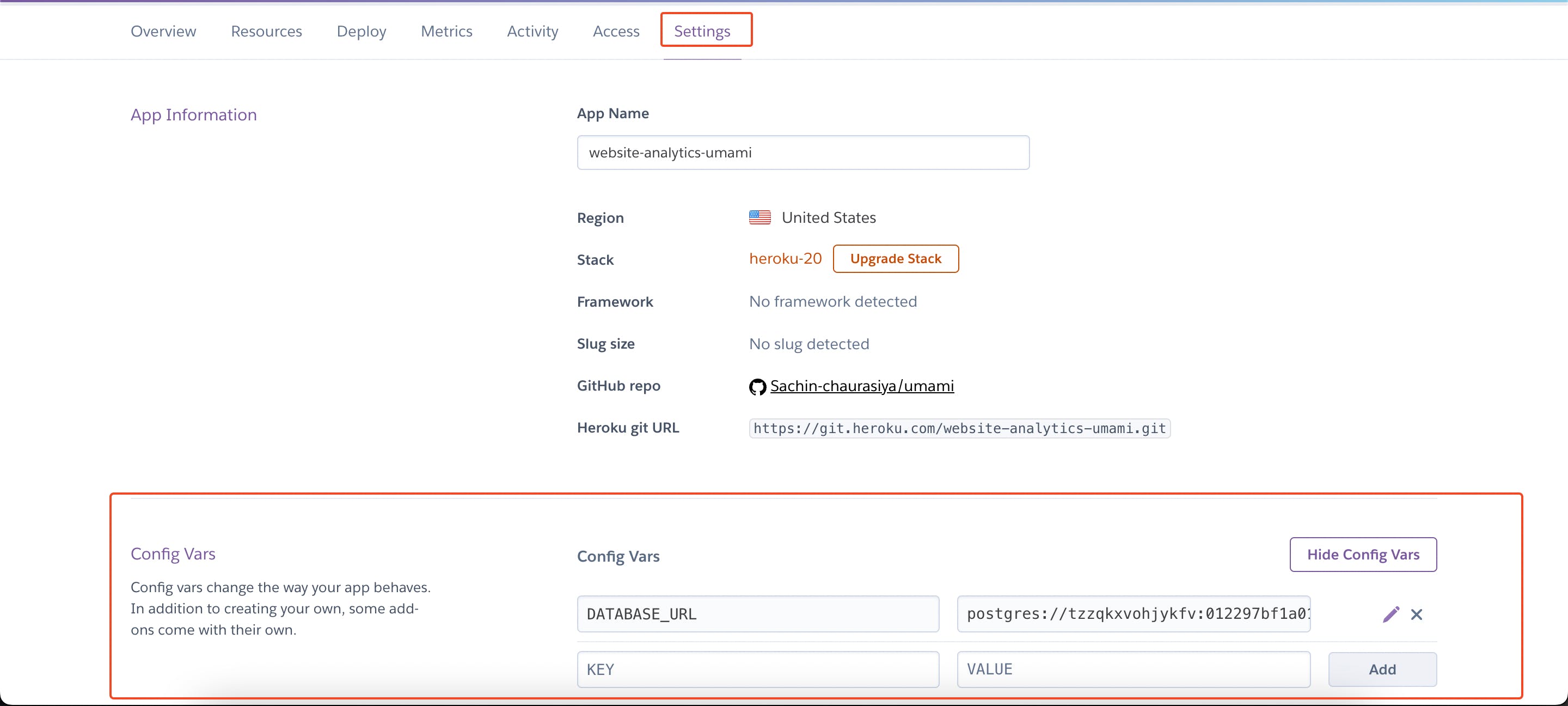Click the KEY input field
This screenshot has height=706, width=1568.
point(757,669)
